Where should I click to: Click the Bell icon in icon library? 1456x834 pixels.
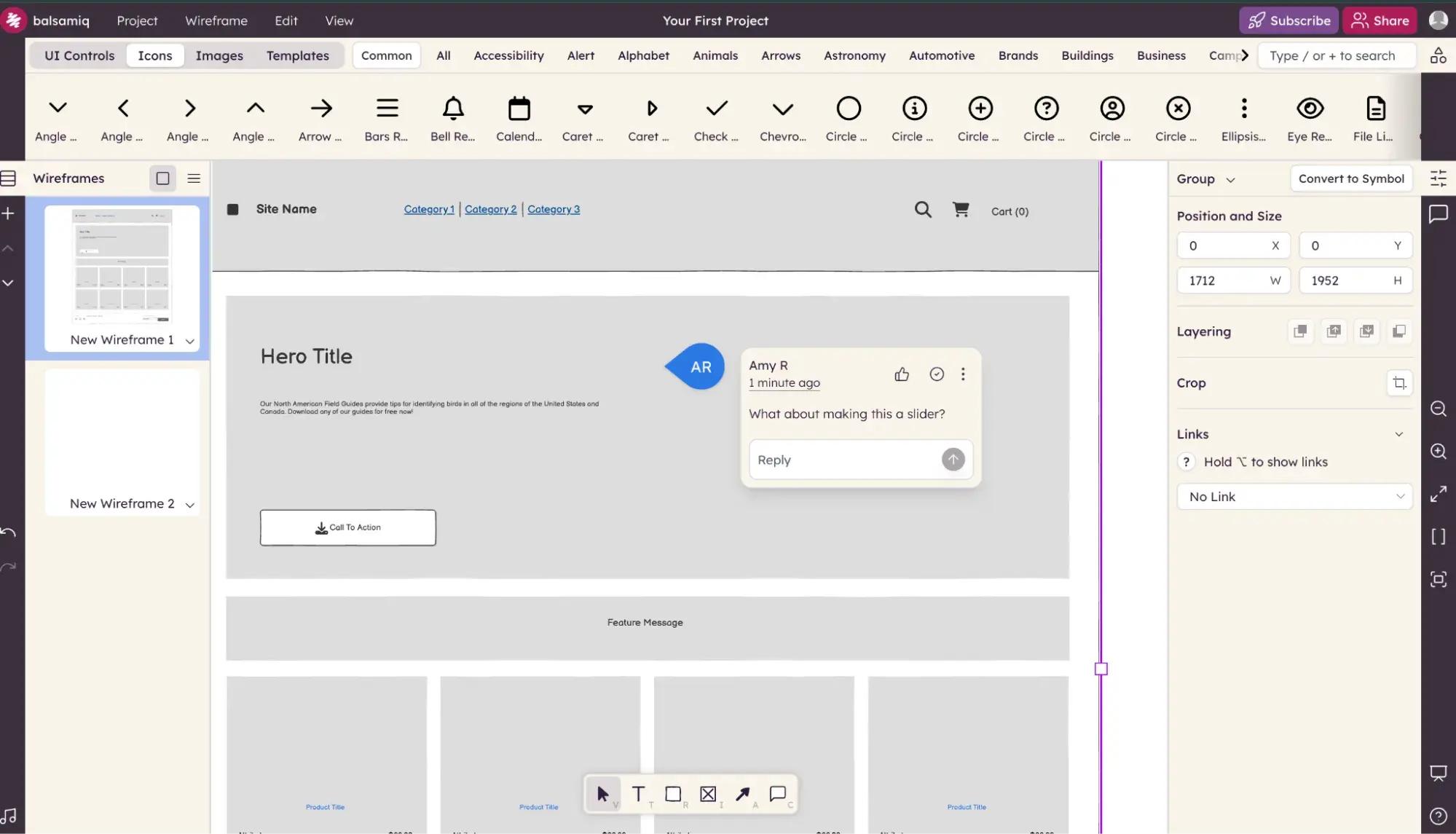[452, 109]
